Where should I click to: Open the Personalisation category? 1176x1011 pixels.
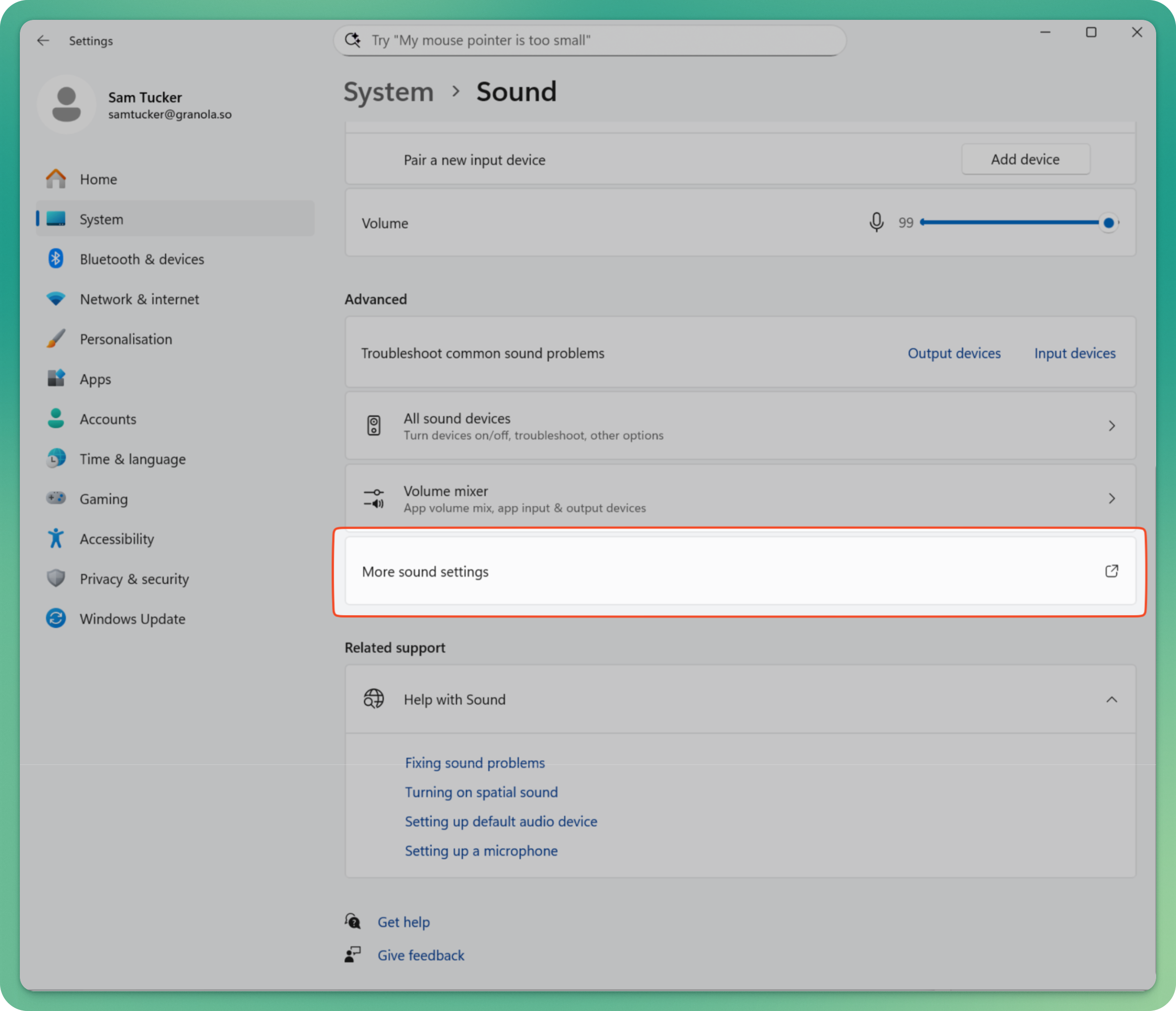pos(126,339)
